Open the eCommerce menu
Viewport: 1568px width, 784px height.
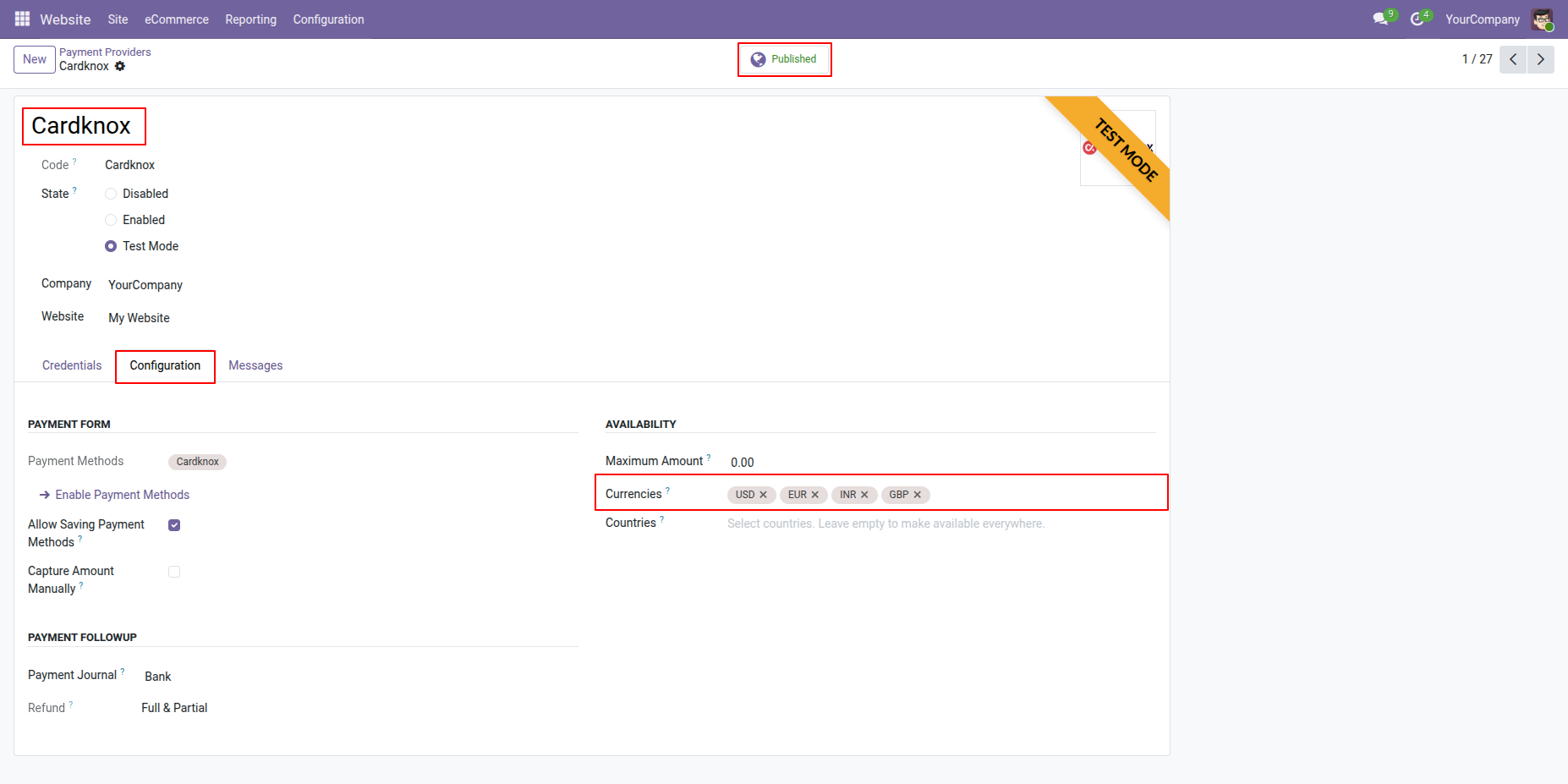click(x=177, y=19)
